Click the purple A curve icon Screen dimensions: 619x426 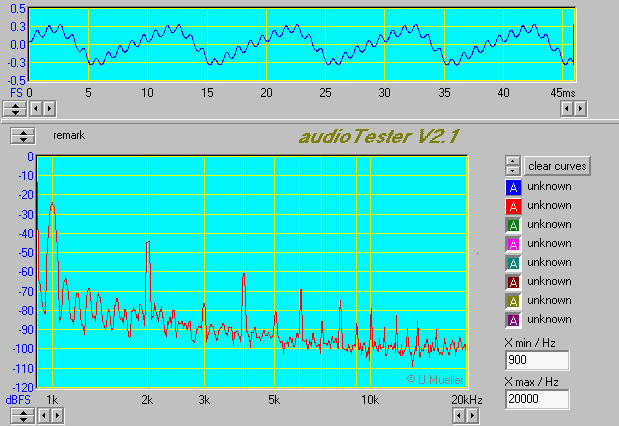pos(513,320)
